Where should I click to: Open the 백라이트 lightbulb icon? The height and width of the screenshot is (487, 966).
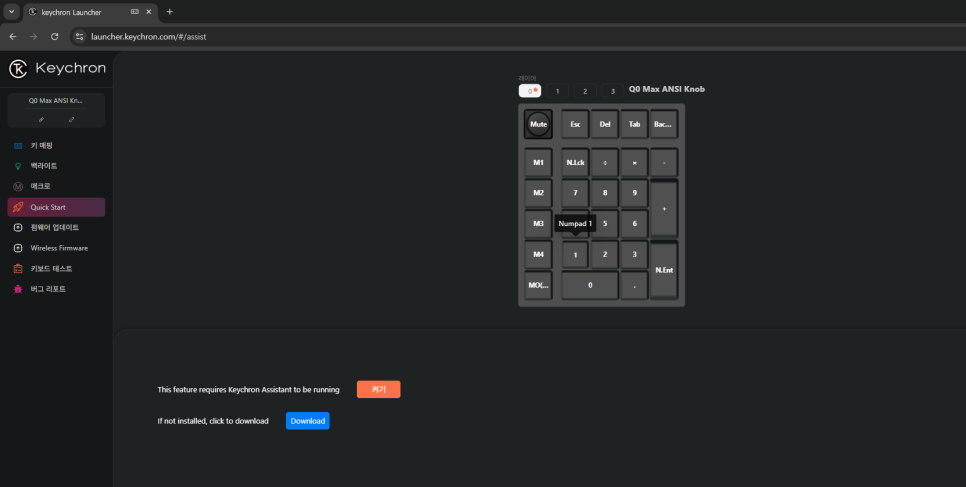point(18,166)
